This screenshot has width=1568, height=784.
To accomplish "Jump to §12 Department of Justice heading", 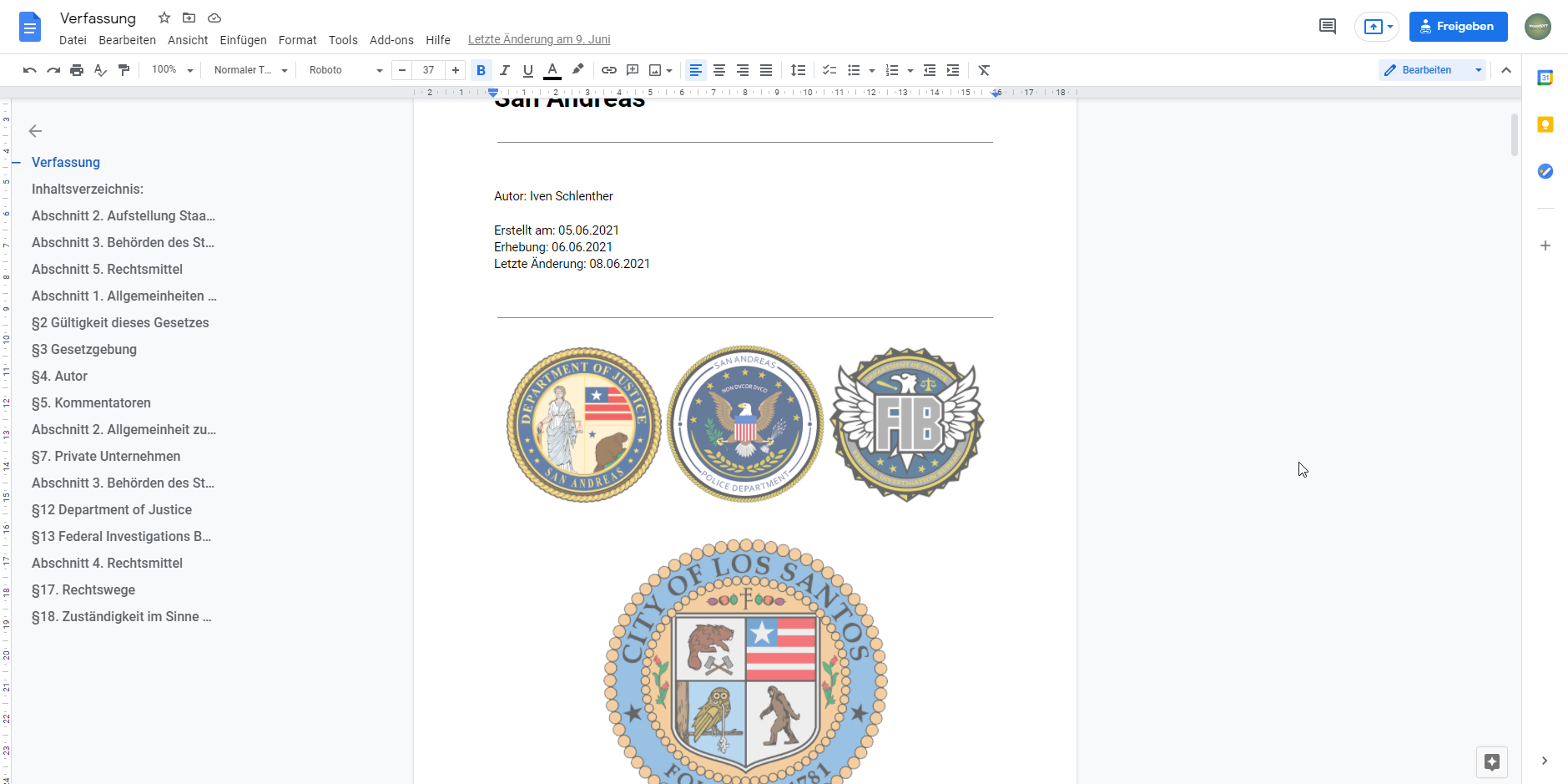I will pos(112,509).
